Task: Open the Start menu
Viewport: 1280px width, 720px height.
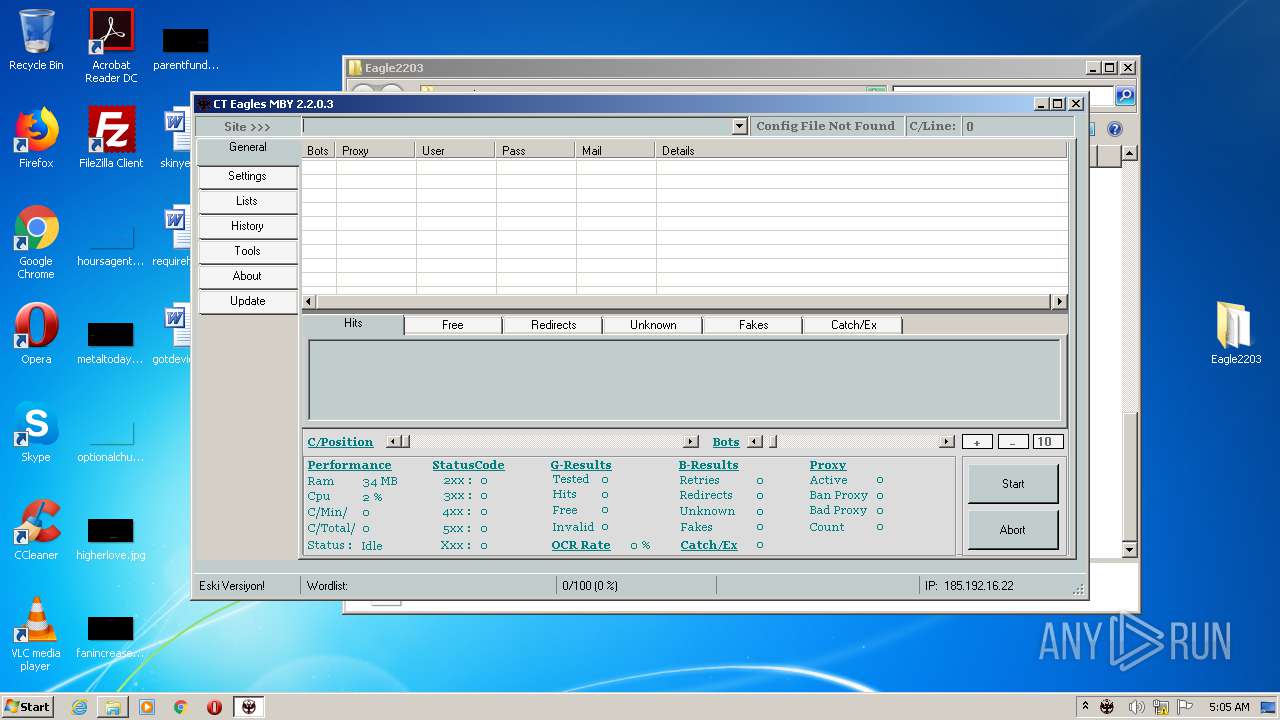Action: click(x=27, y=707)
